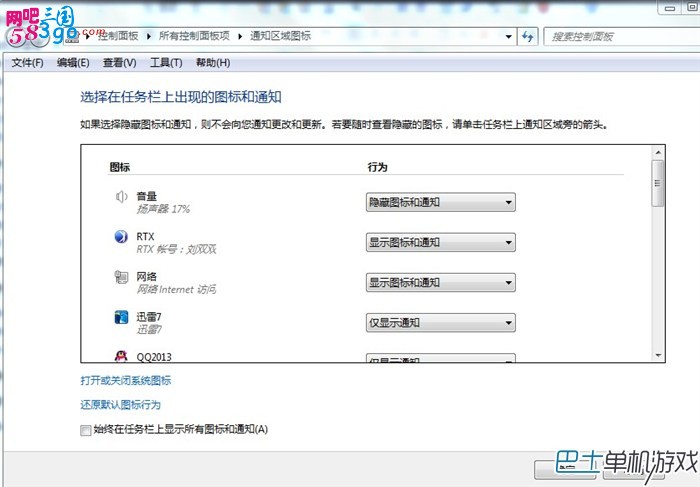This screenshot has height=487, width=700.
Task: Open the 查看(V) menu
Action: [120, 63]
